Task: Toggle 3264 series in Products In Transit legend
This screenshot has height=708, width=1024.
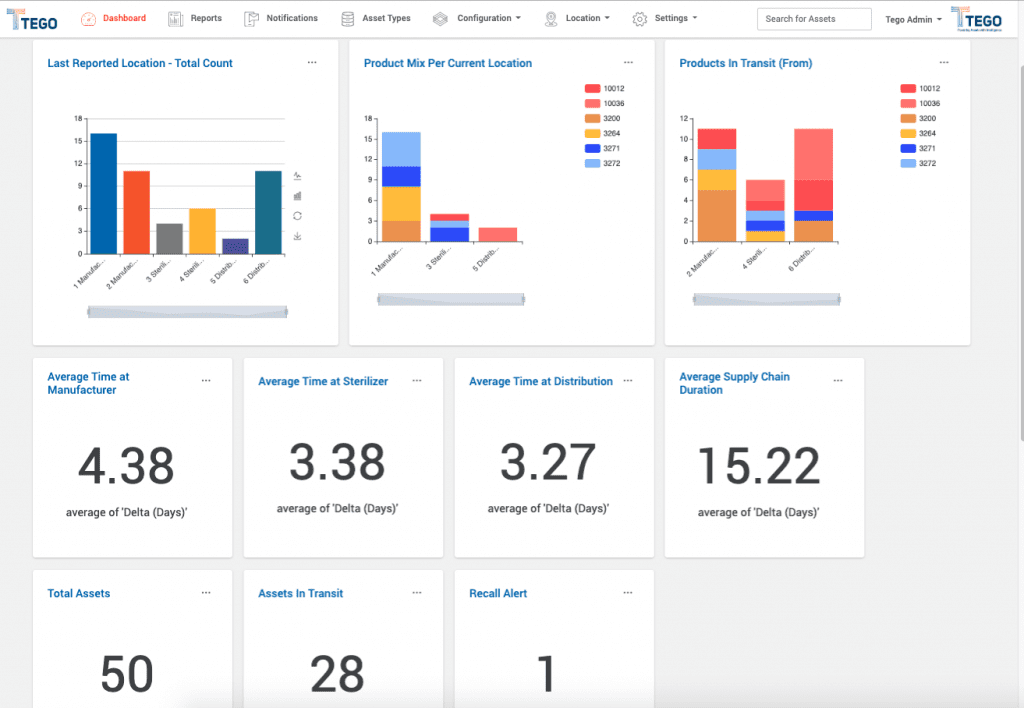Action: pos(918,133)
